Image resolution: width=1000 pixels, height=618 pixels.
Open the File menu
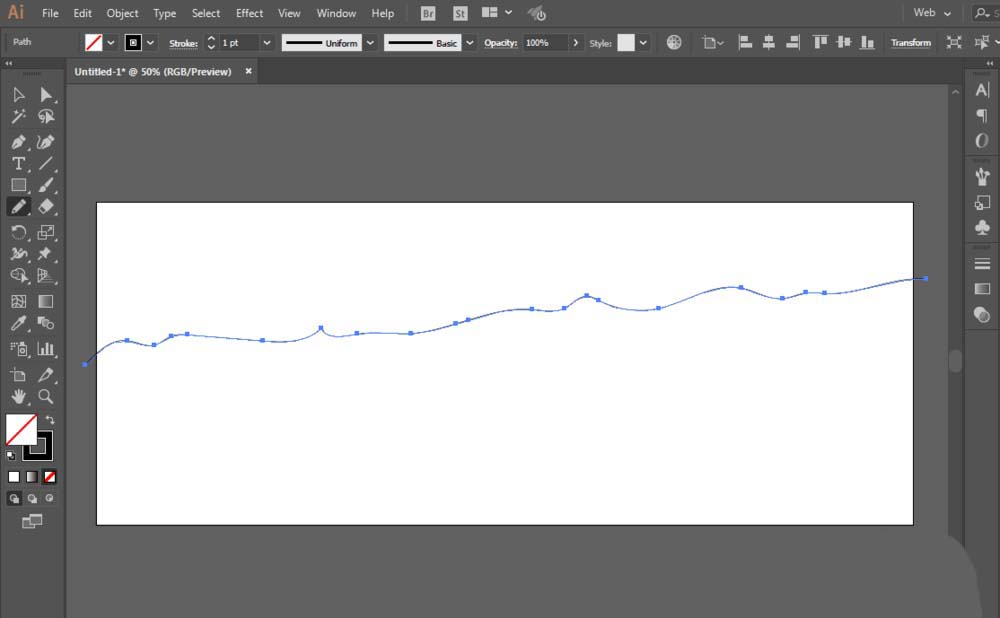click(50, 13)
